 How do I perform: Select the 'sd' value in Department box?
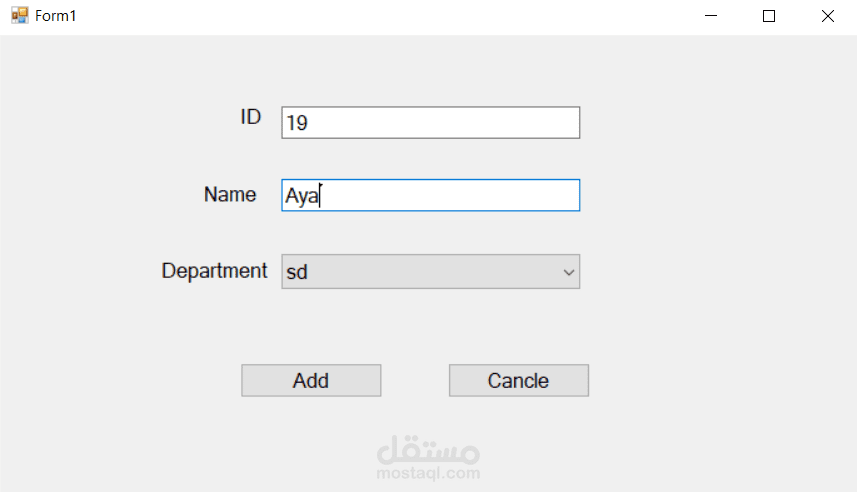point(297,272)
